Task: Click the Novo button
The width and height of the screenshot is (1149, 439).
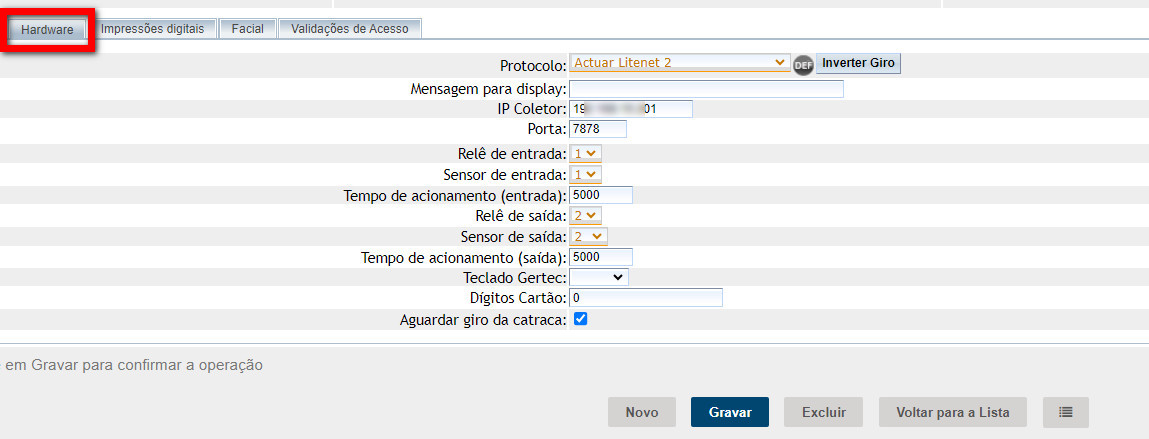Action: 642,412
